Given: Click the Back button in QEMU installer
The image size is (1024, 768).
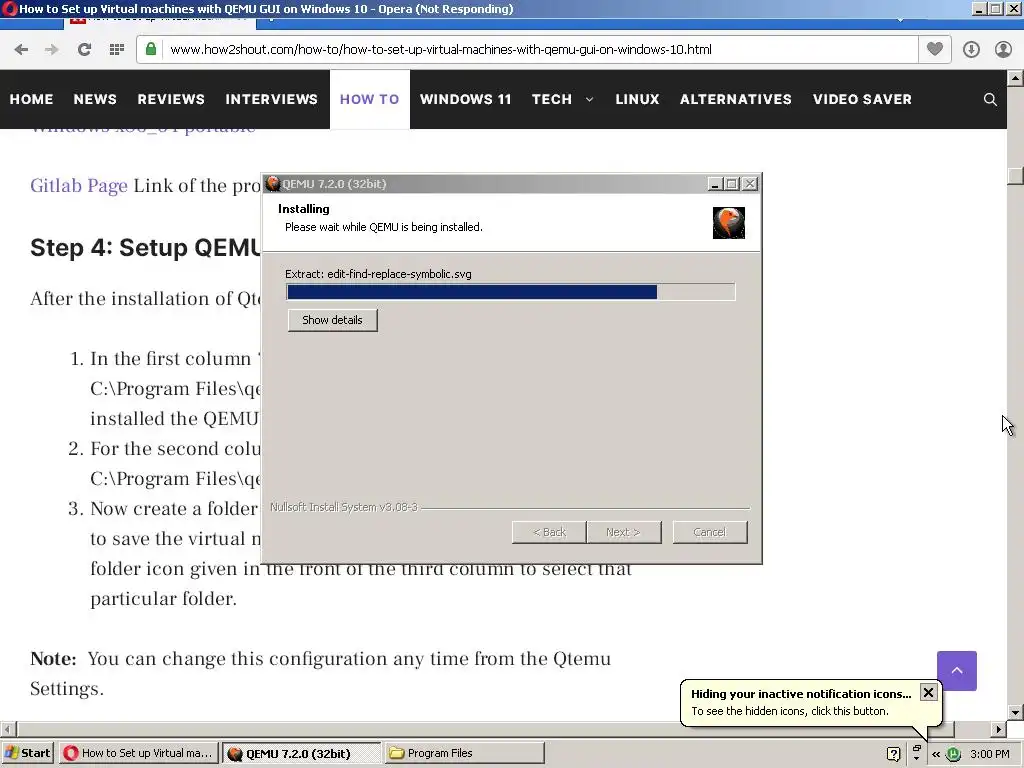Looking at the screenshot, I should tap(549, 532).
